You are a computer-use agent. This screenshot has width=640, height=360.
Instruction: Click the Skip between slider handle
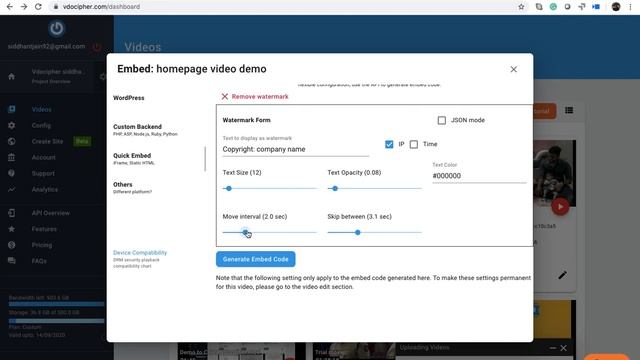(358, 232)
